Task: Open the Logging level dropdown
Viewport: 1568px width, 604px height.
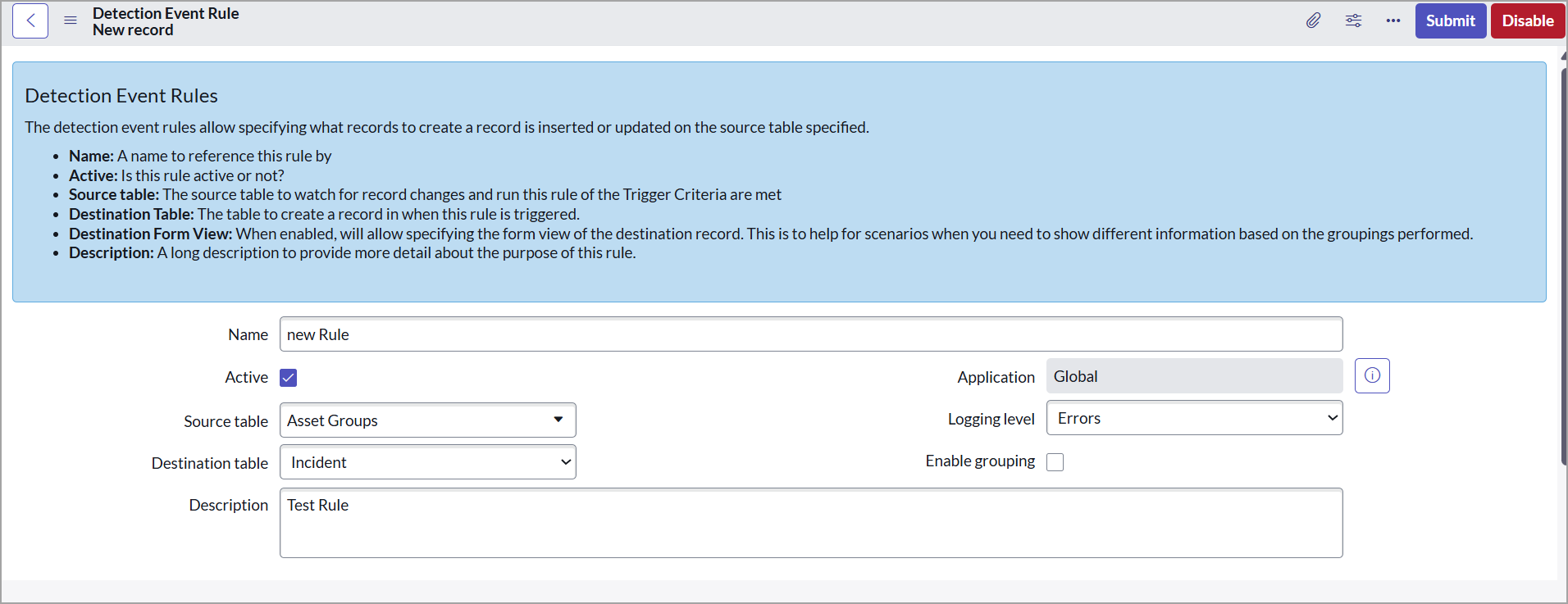Action: pos(1194,419)
